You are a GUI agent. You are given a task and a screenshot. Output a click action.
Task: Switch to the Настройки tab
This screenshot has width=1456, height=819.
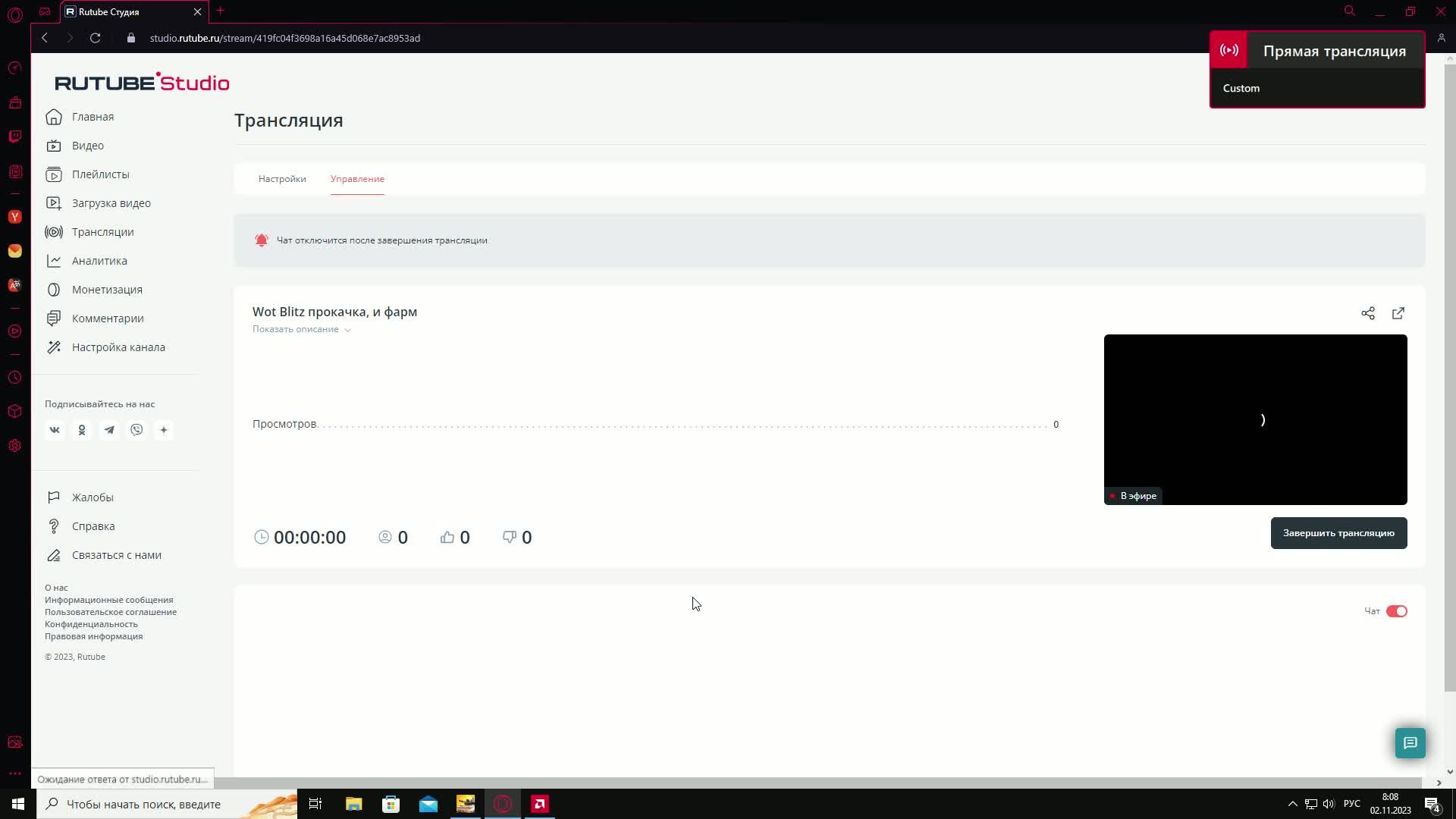coord(282,179)
